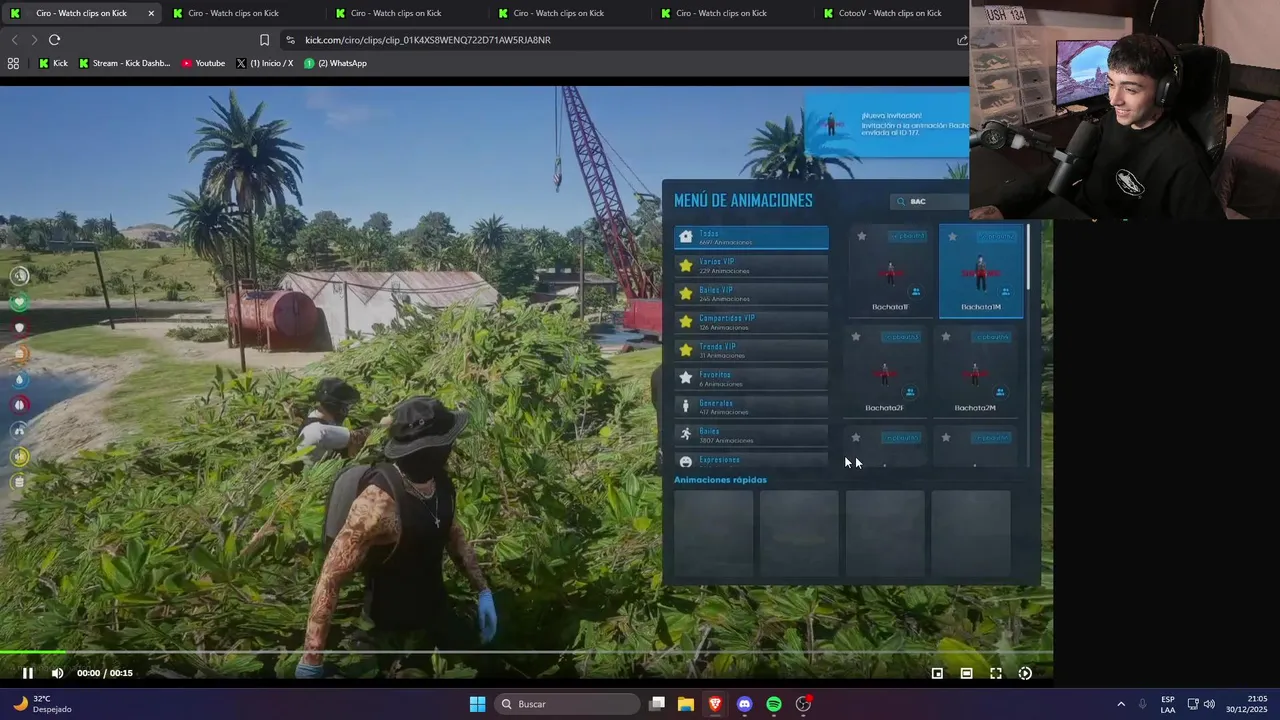Go back with the browser back arrow
Image resolution: width=1280 pixels, height=720 pixels.
[14, 40]
